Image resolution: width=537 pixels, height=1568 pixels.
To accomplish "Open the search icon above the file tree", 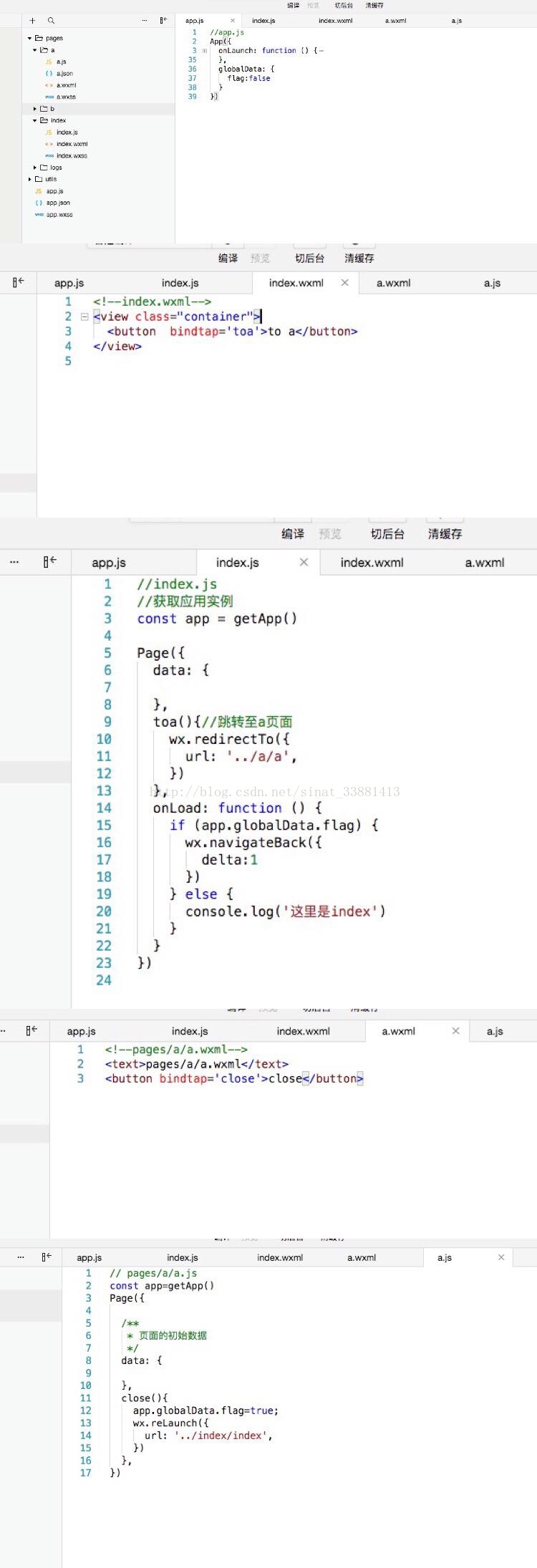I will click(51, 21).
